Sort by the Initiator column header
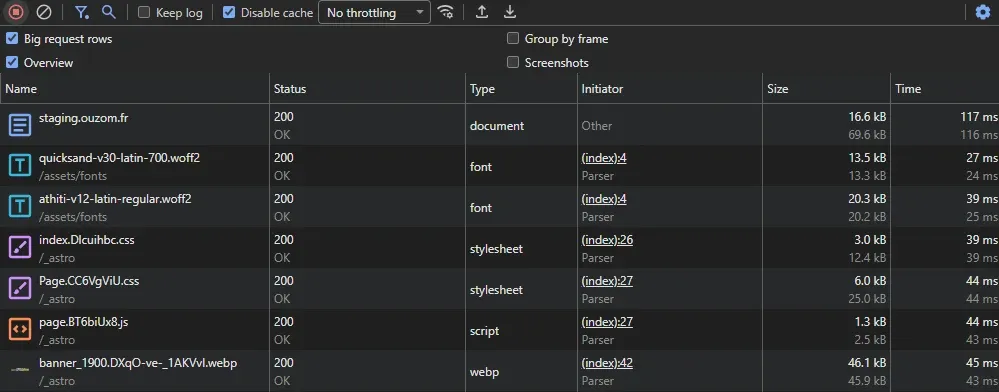 coord(670,89)
